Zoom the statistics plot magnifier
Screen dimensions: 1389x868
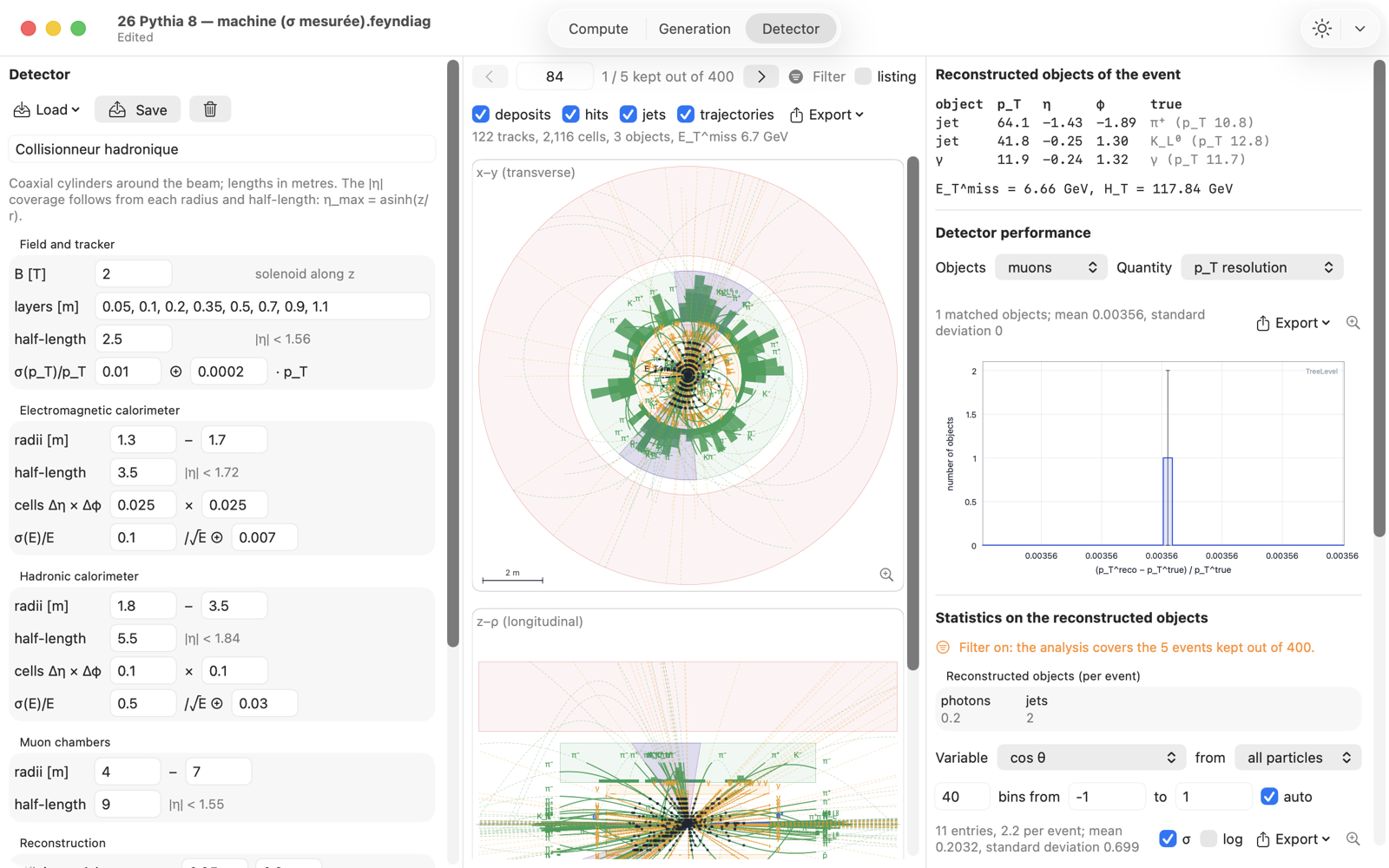pos(1353,839)
